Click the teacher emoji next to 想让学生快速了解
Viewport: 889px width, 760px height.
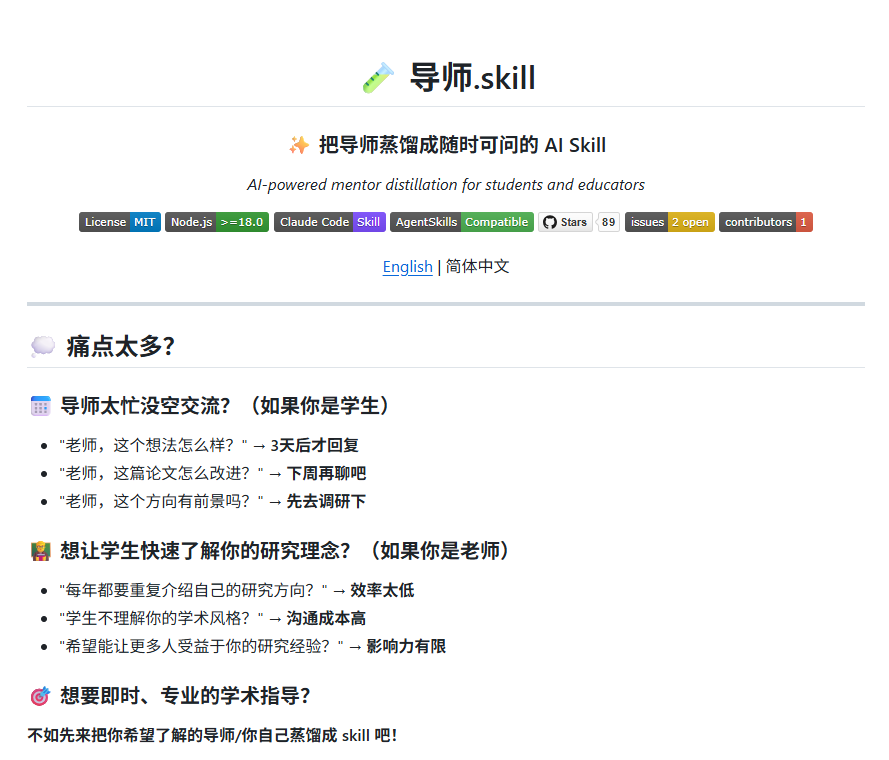[x=40, y=551]
